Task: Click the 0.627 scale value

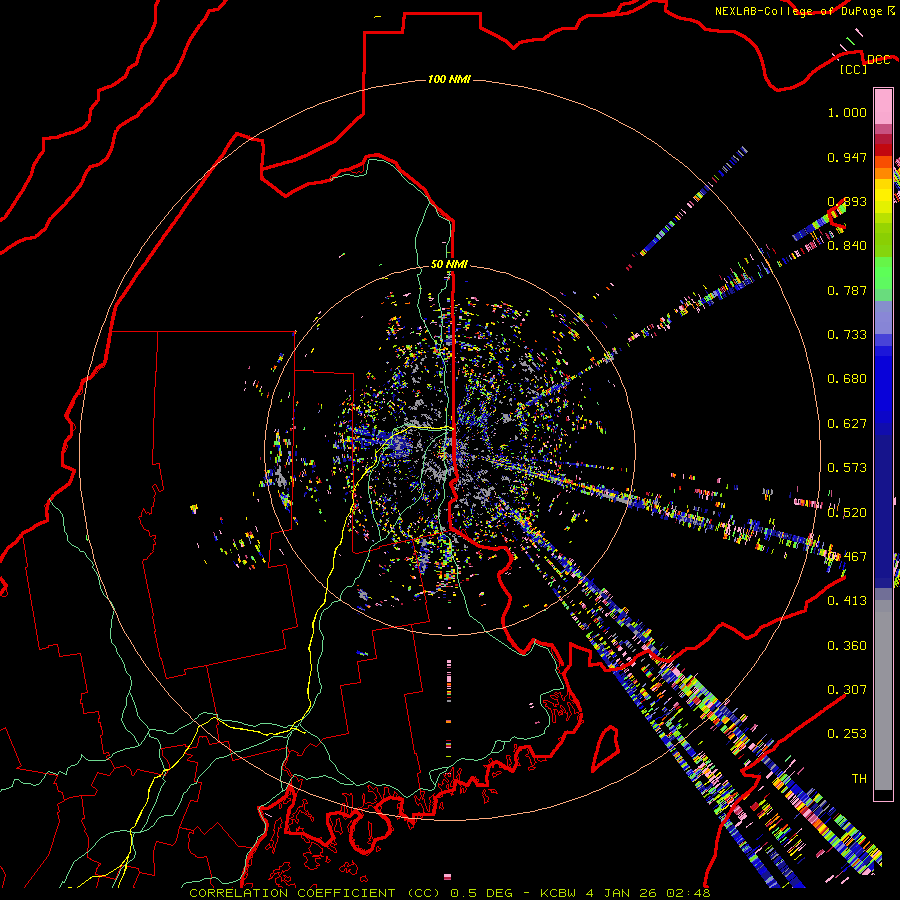Action: (847, 424)
